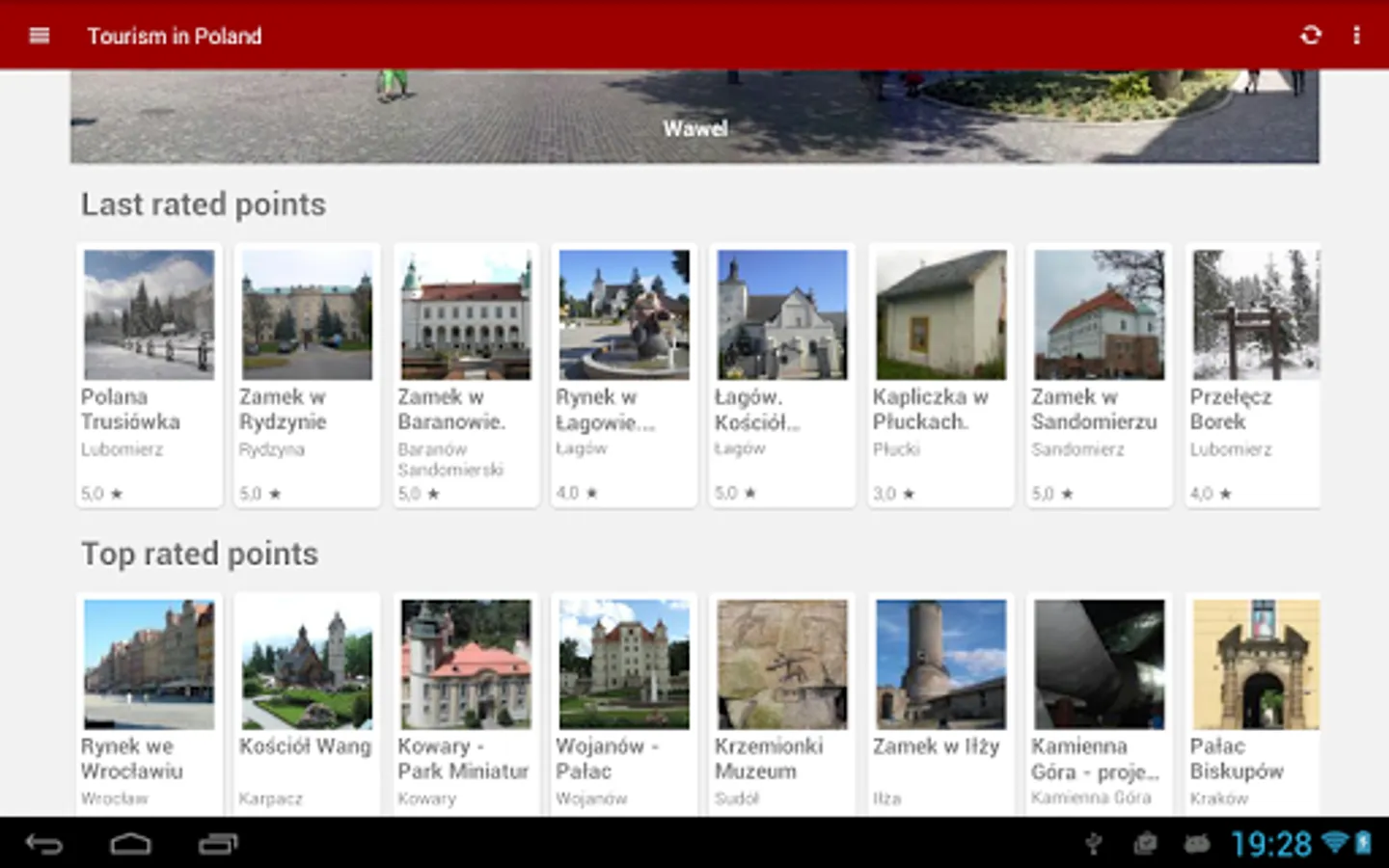Tap the Android home button

tap(131, 845)
